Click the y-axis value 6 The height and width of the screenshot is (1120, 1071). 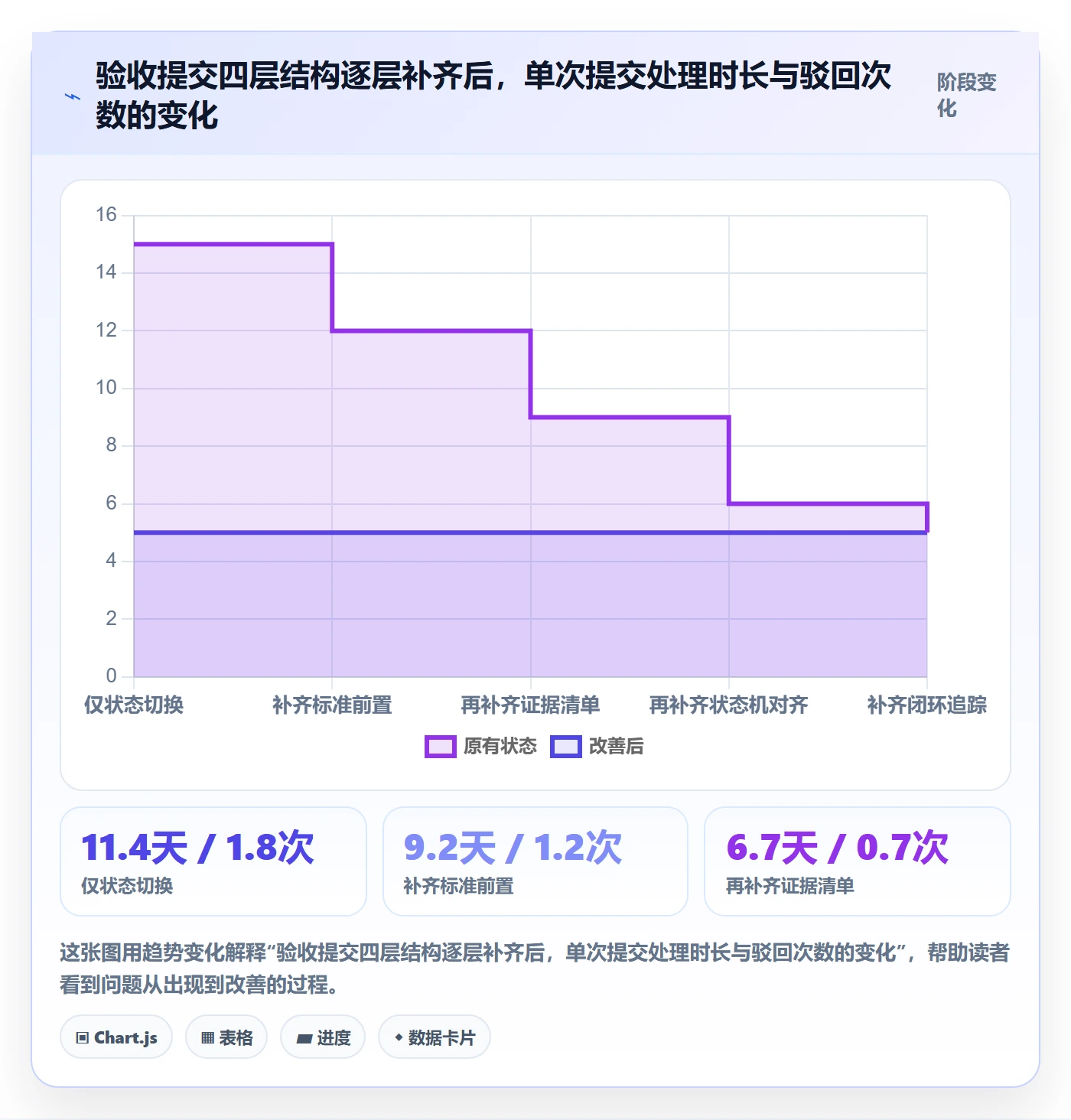click(x=112, y=503)
